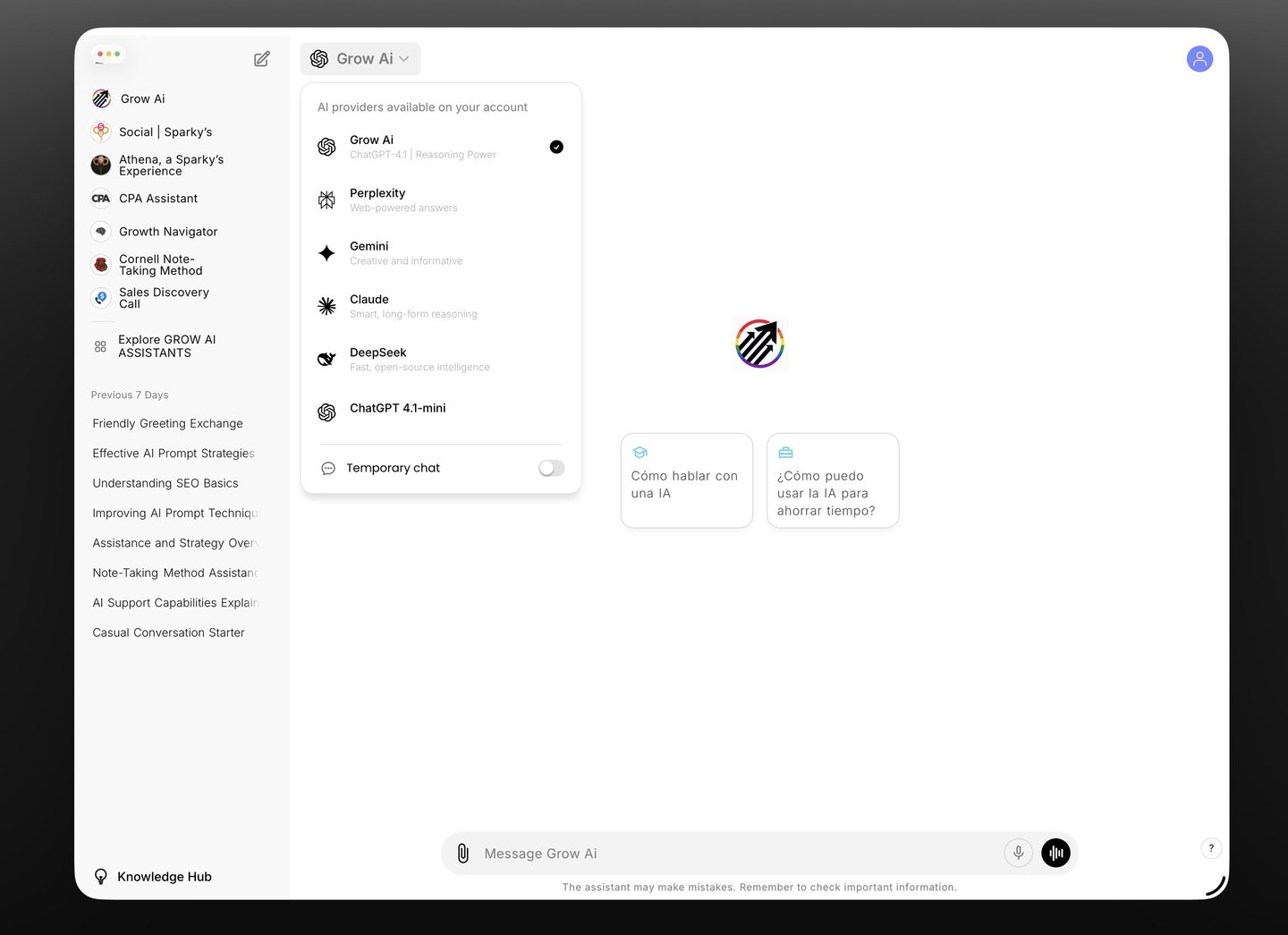The image size is (1288, 935).
Task: Click the paperclip attach file icon
Action: coord(463,854)
